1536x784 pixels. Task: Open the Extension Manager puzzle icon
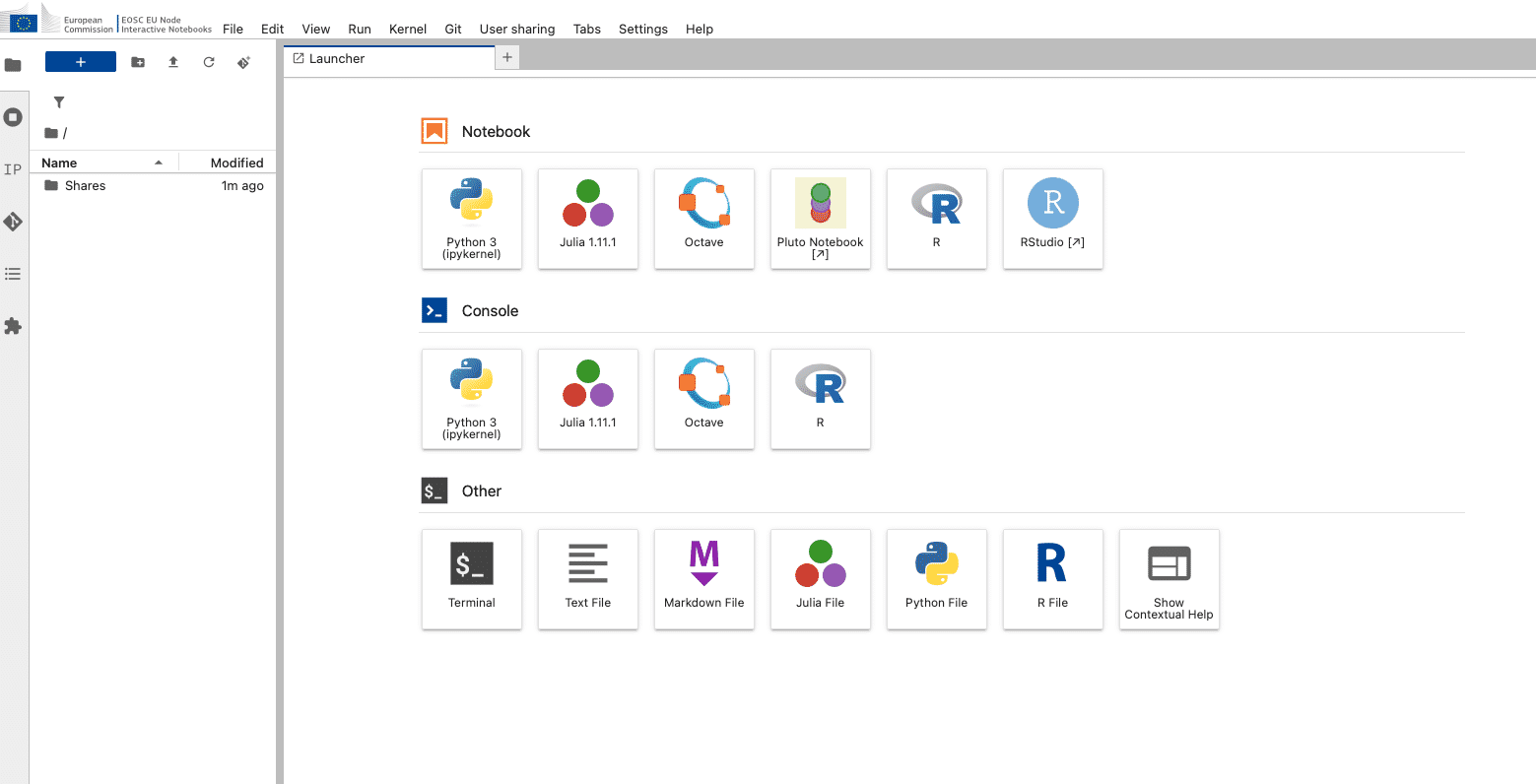point(13,326)
